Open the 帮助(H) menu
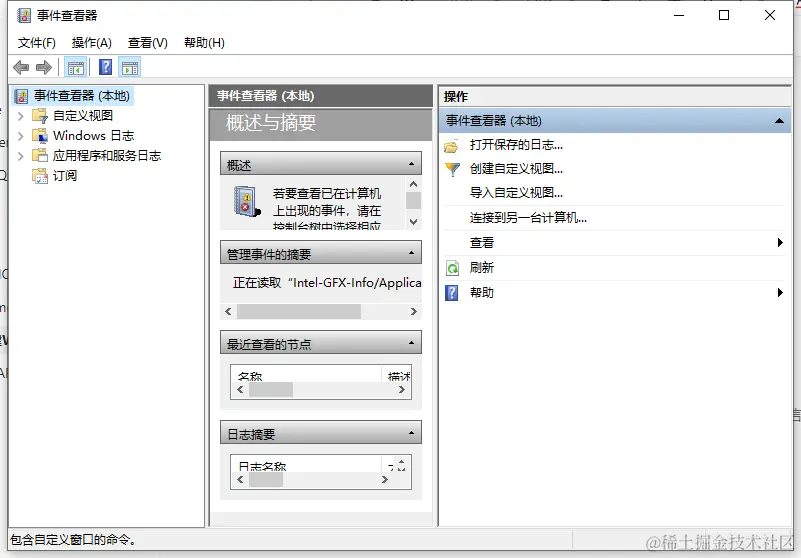Screen dimensions: 801x558 (204, 43)
